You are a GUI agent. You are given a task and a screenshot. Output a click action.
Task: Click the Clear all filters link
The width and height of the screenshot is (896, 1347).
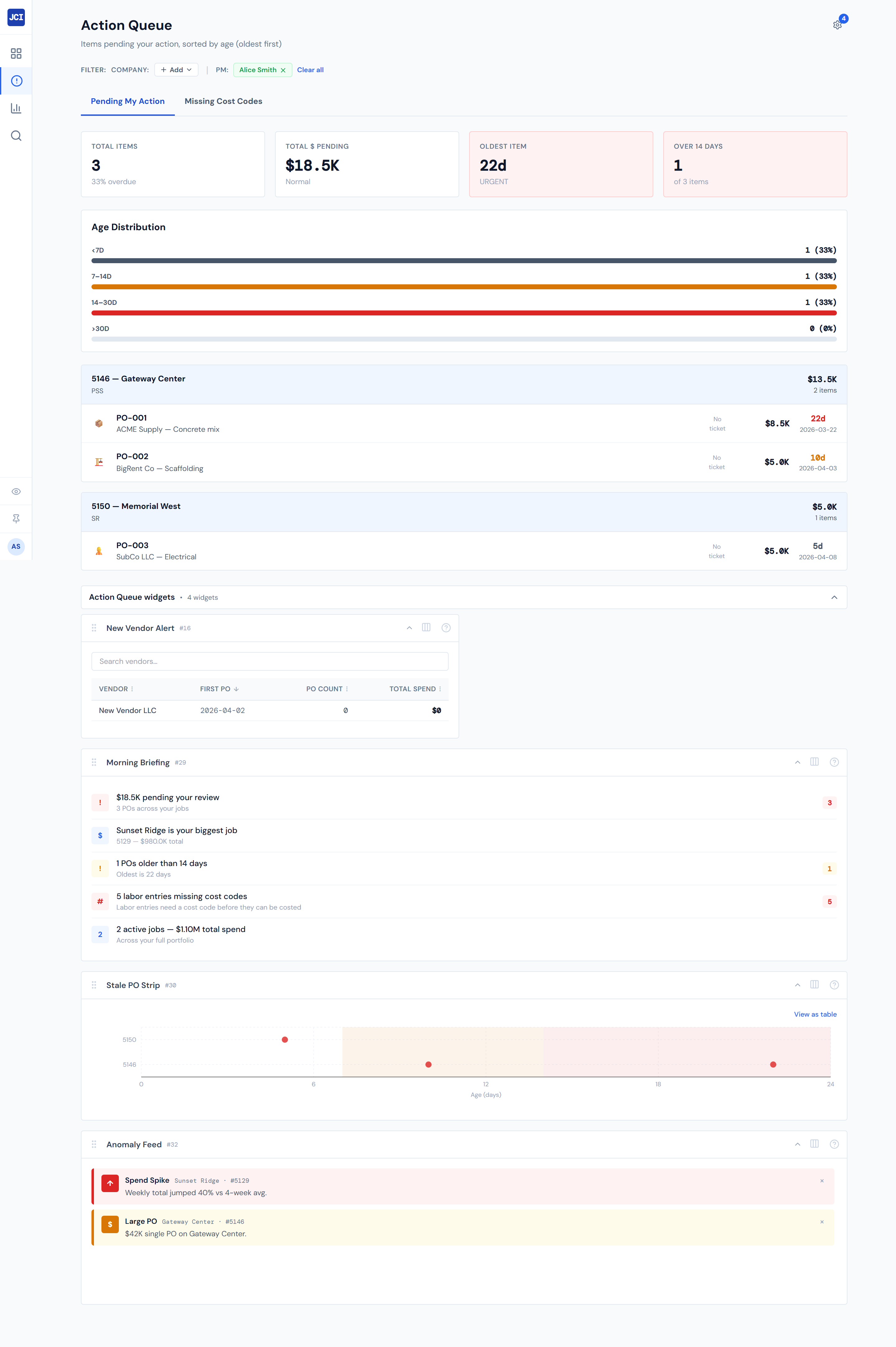tap(310, 70)
